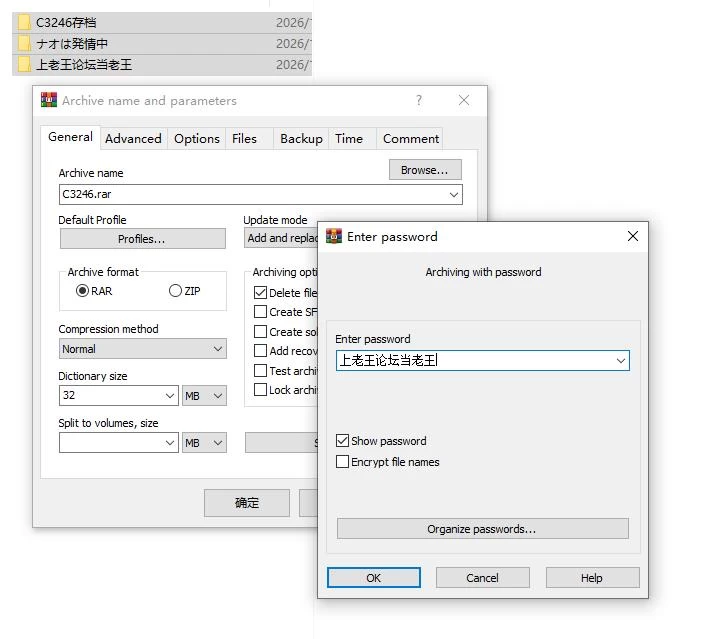The image size is (717, 639).
Task: Click the help question mark in Archive dialog
Action: coord(419,100)
